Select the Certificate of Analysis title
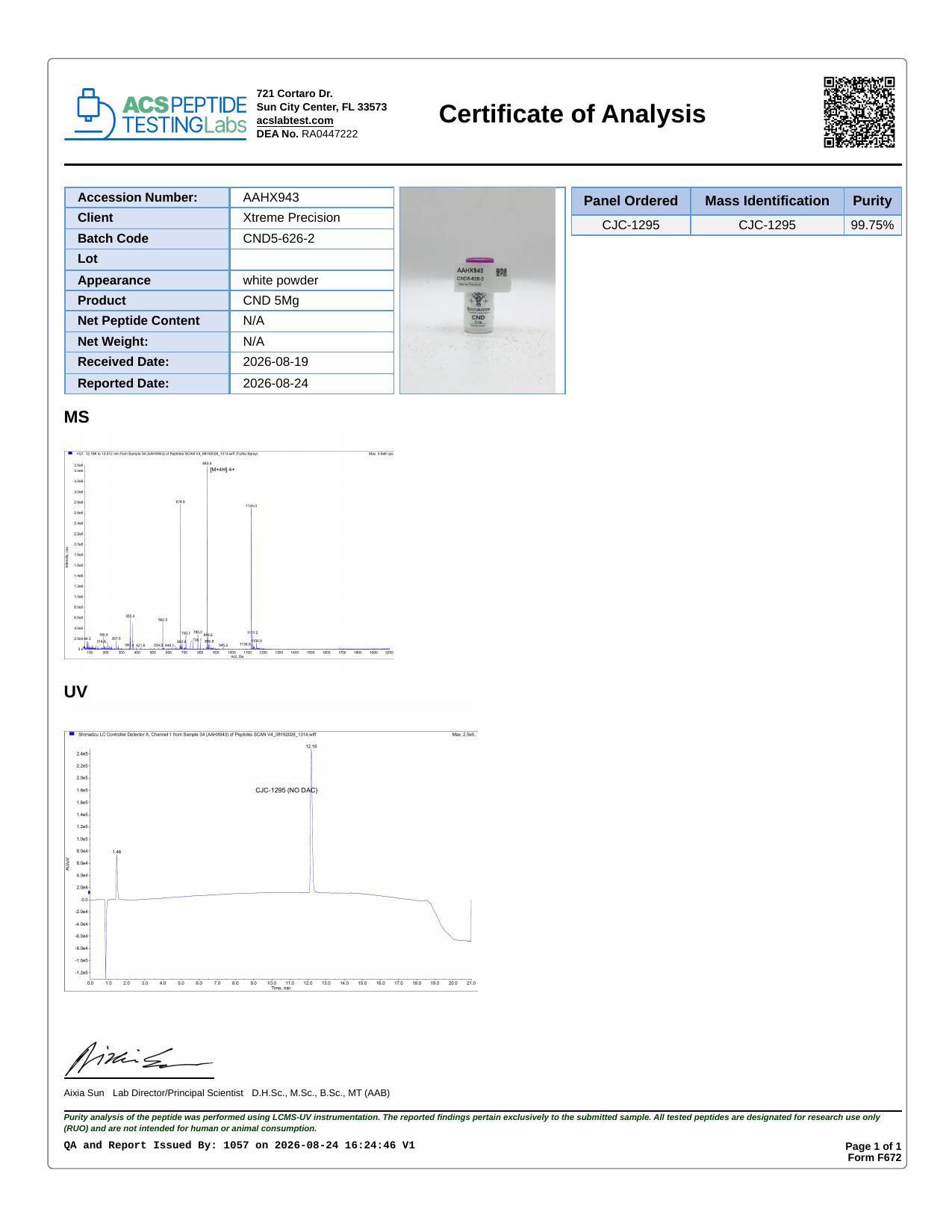Screen dimensions: 952x1232 [x=572, y=113]
